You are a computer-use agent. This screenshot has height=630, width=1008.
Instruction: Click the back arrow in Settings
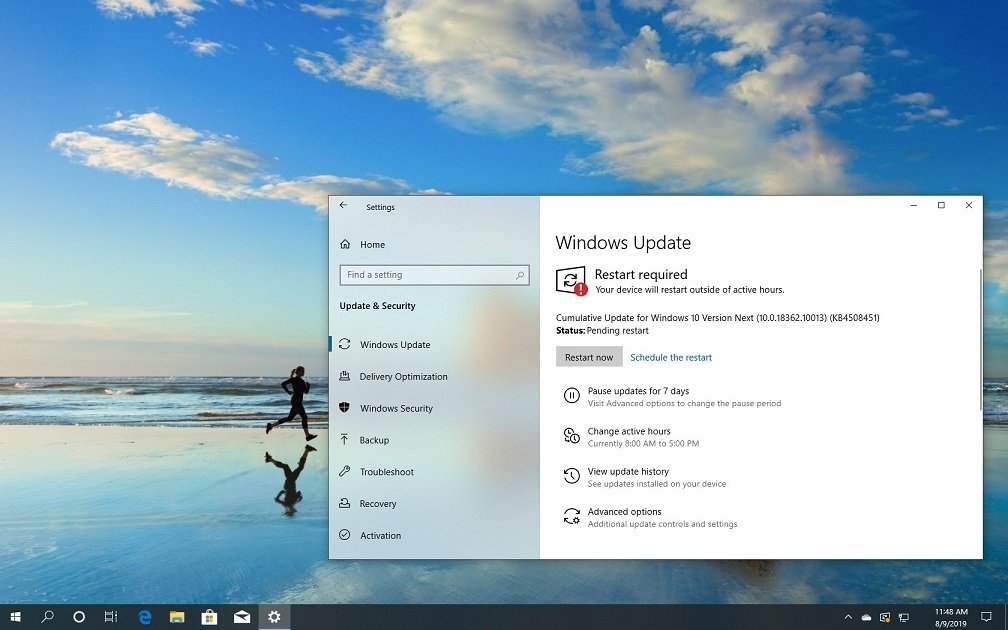343,206
